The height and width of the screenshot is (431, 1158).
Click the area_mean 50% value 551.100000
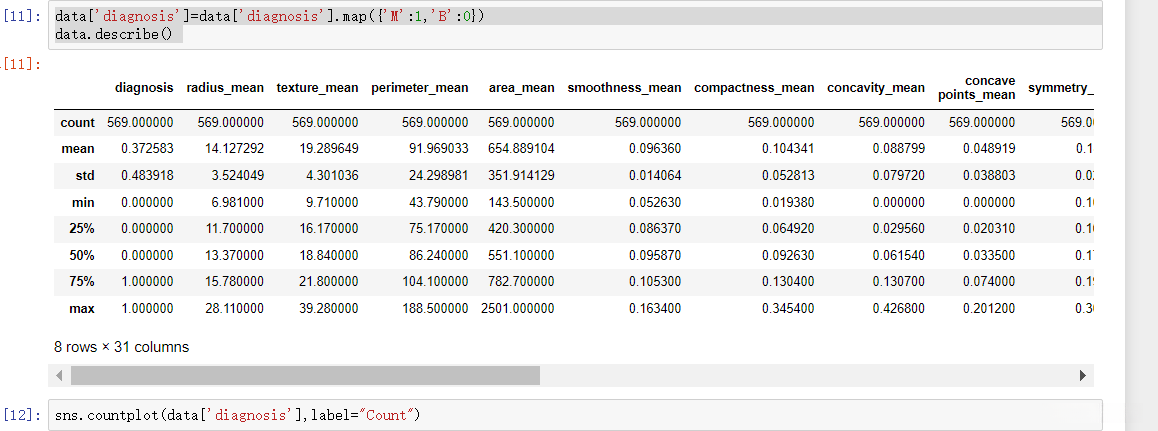click(521, 255)
